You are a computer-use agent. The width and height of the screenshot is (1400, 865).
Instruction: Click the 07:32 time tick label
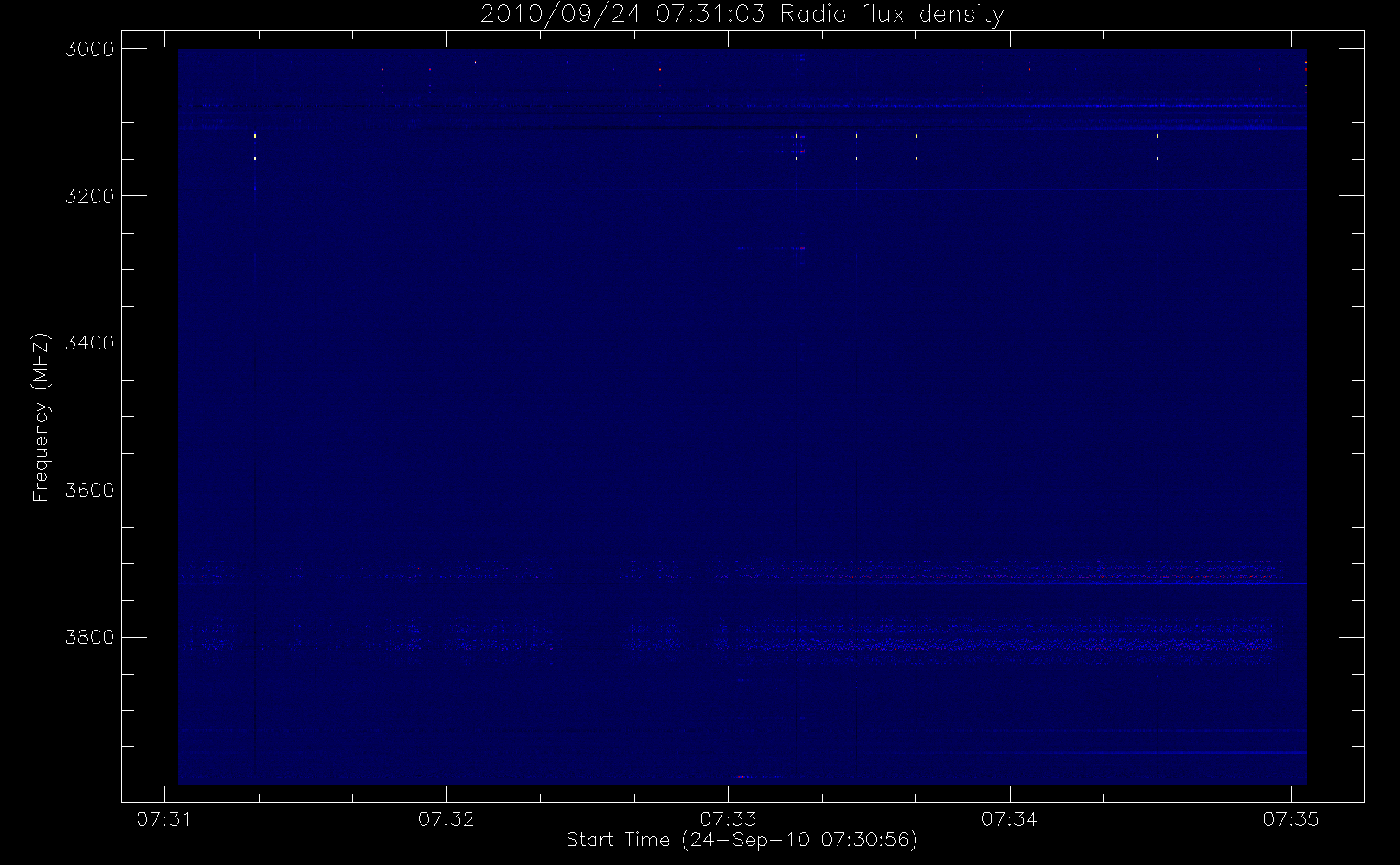coord(446,819)
